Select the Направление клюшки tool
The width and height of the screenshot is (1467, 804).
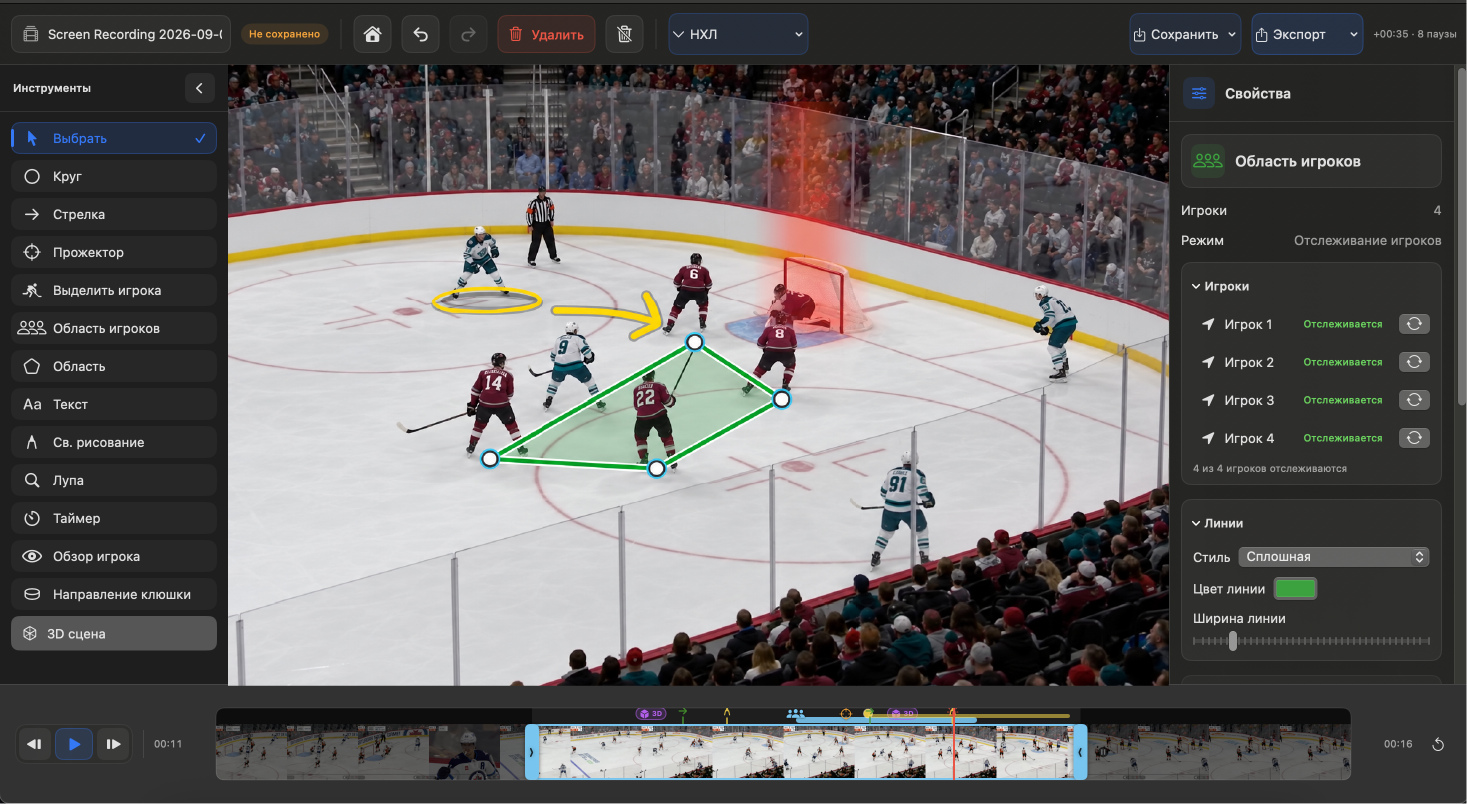[x=114, y=594]
